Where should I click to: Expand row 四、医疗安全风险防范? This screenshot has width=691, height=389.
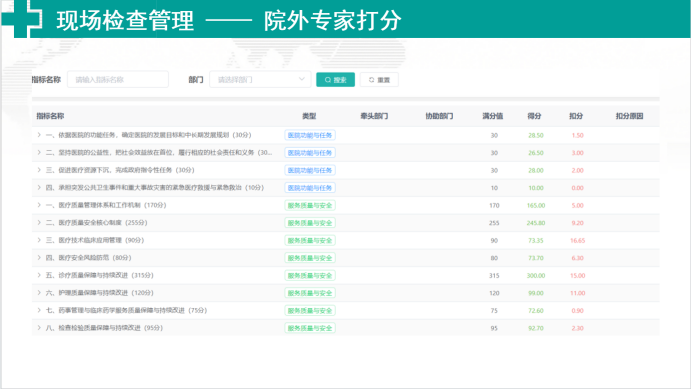click(x=39, y=258)
